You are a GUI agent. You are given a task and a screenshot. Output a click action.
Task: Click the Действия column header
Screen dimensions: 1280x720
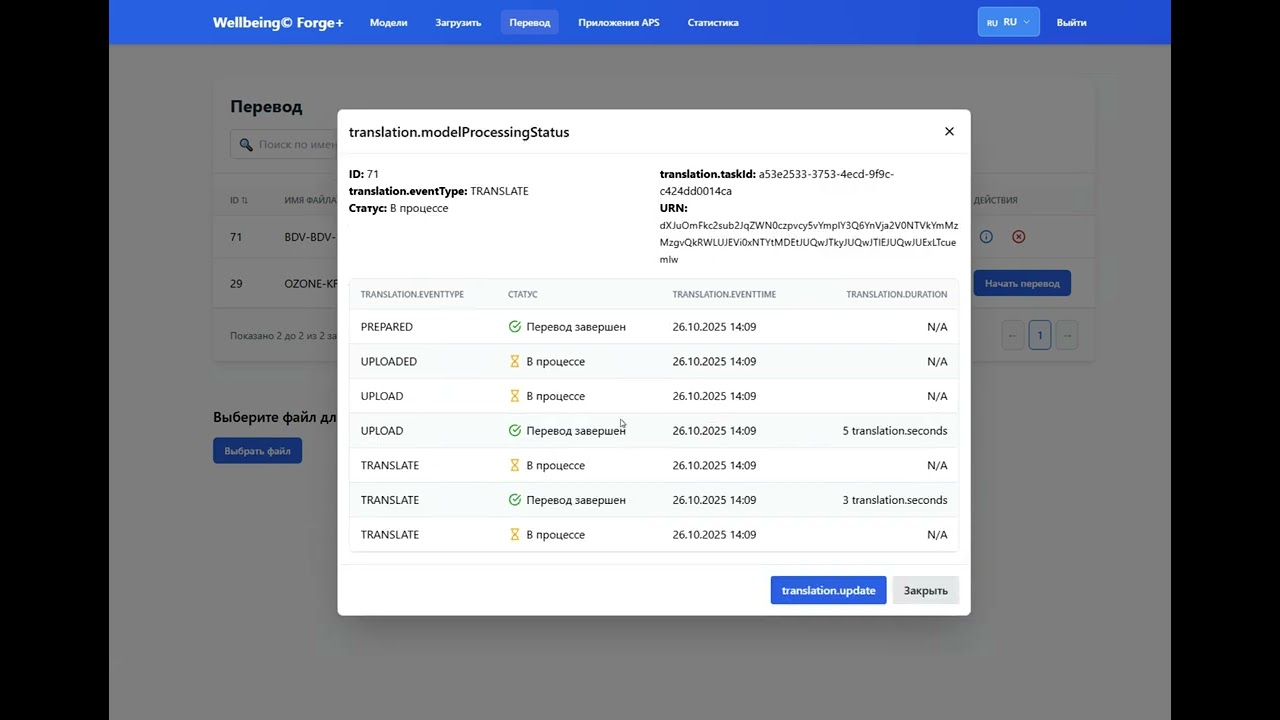tap(995, 200)
